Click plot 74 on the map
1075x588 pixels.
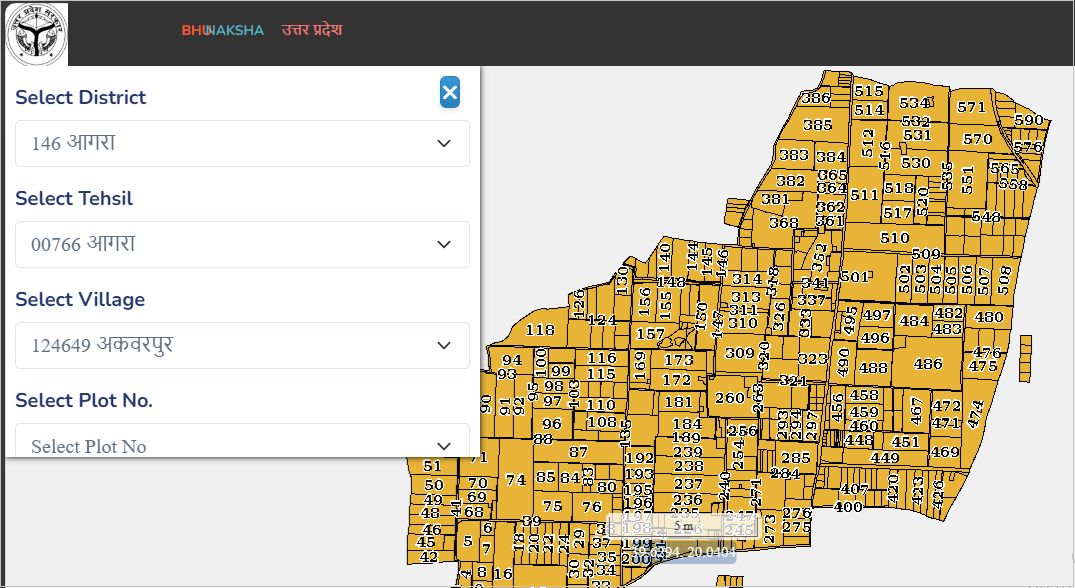coord(515,480)
